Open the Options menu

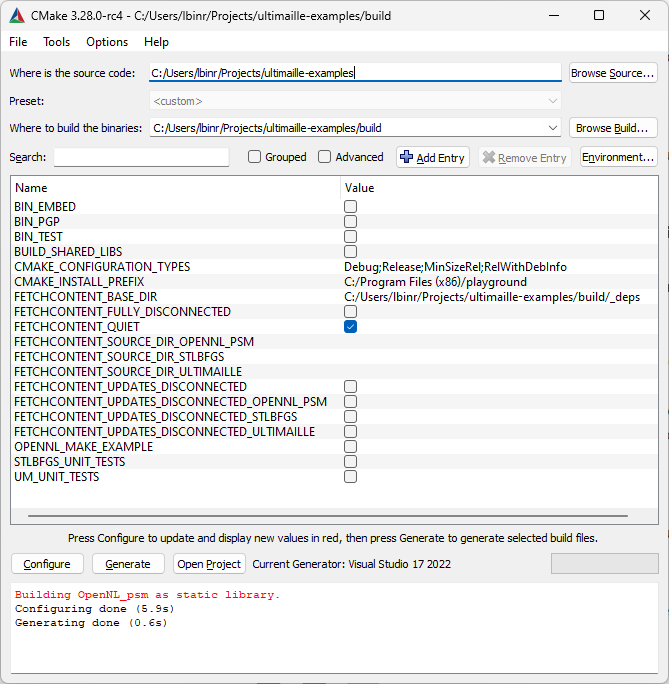pyautogui.click(x=107, y=42)
